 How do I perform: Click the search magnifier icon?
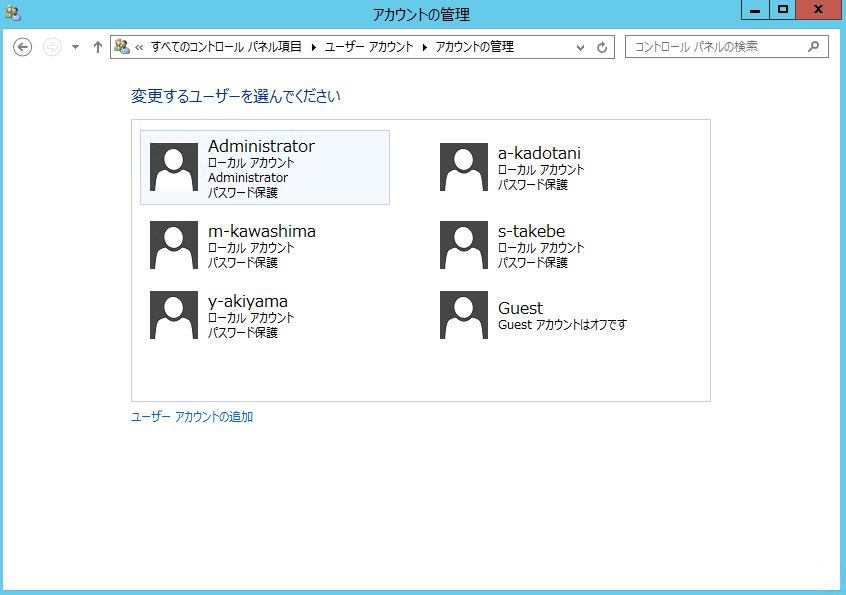pos(816,46)
